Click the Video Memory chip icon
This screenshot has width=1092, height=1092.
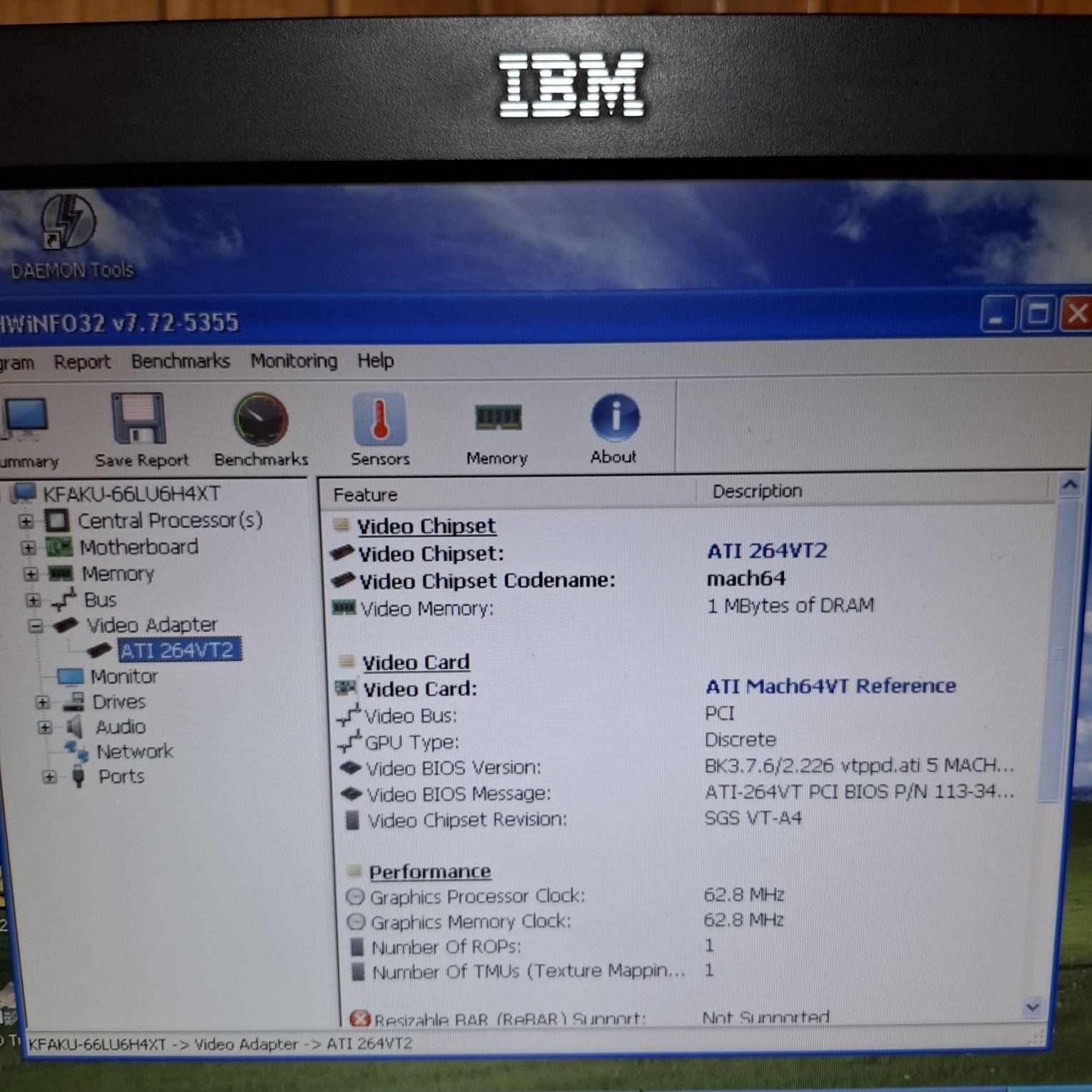click(x=344, y=608)
